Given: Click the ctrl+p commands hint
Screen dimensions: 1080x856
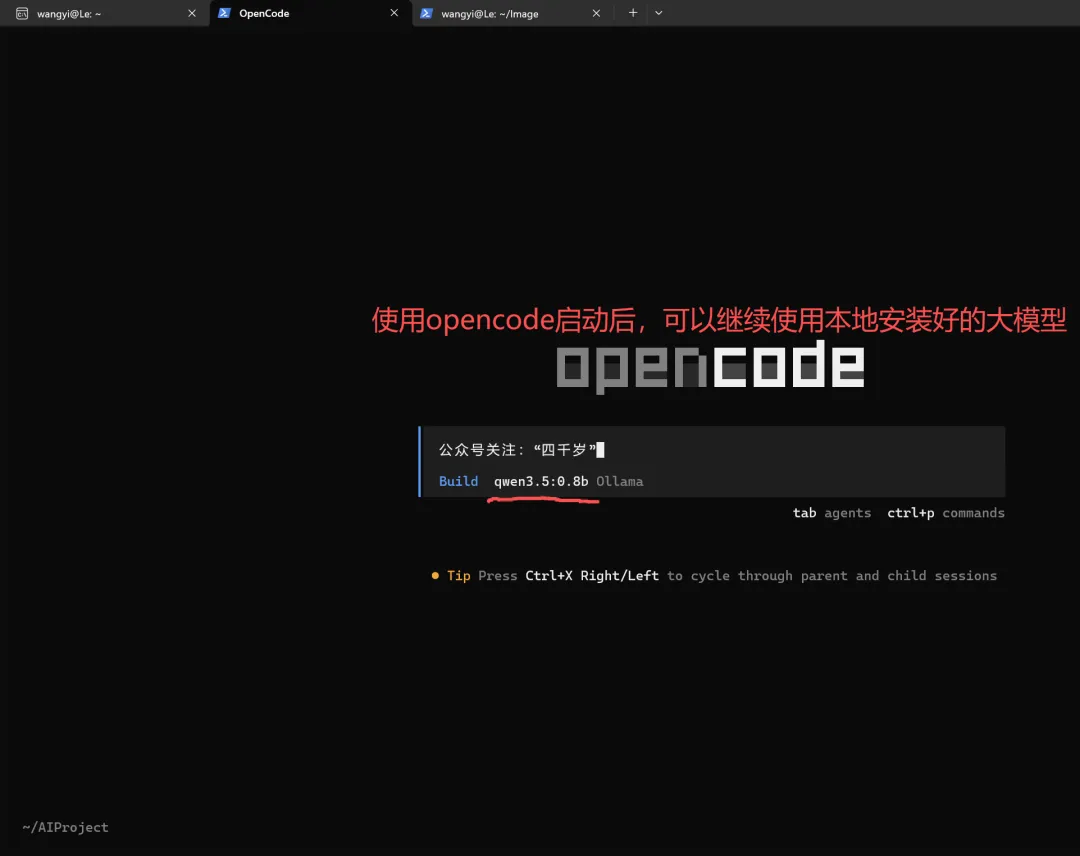Looking at the screenshot, I should click(x=946, y=513).
